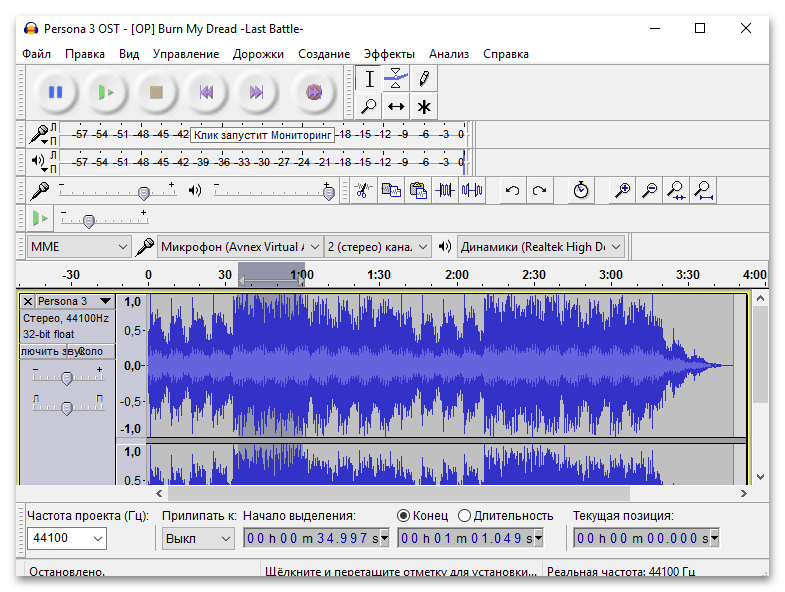Click the recording meter microphone icon

pyautogui.click(x=38, y=134)
